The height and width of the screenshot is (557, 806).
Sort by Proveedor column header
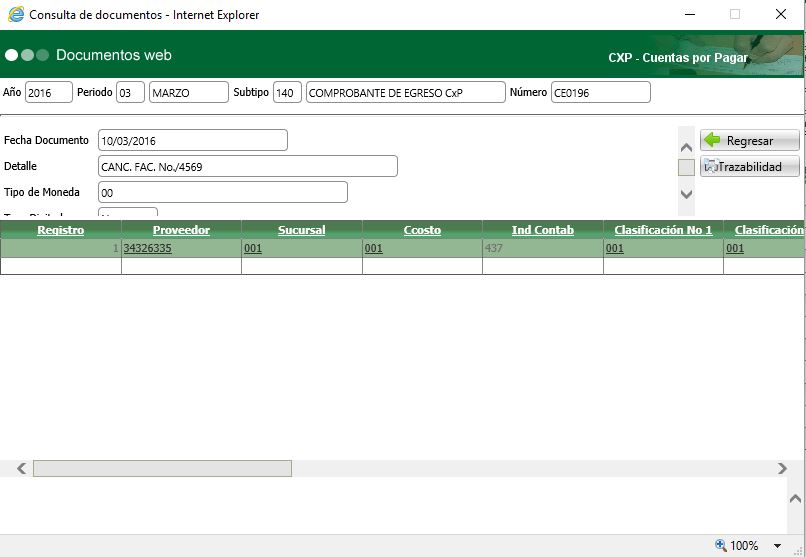[x=181, y=230]
